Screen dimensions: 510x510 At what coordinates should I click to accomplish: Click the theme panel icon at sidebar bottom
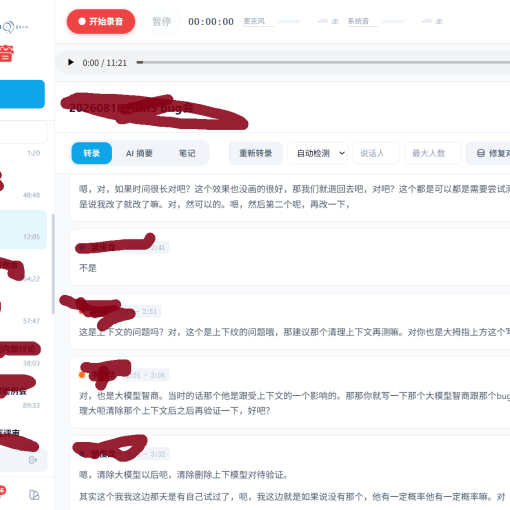click(x=34, y=495)
